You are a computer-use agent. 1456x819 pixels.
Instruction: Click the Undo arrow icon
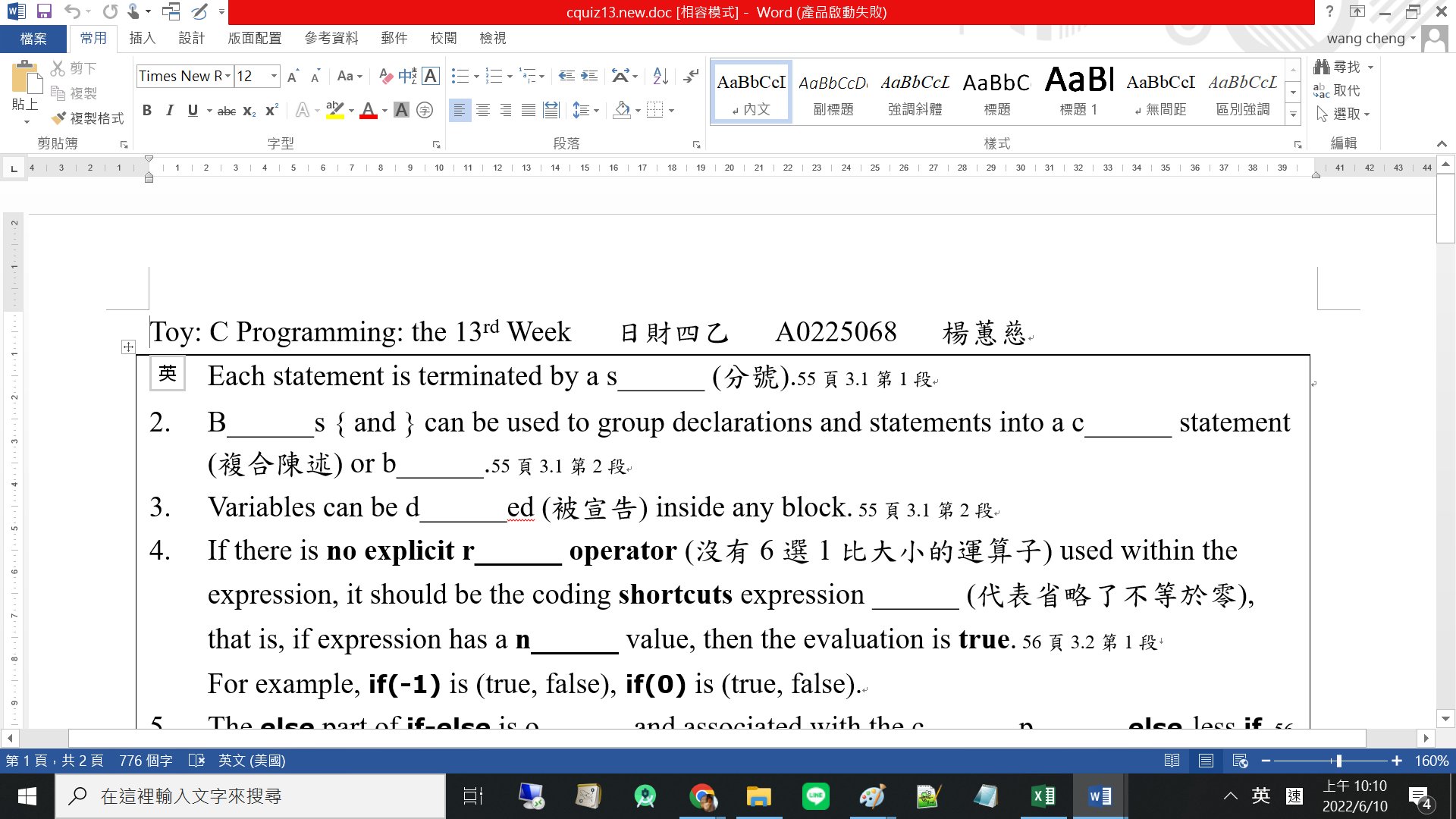72,11
